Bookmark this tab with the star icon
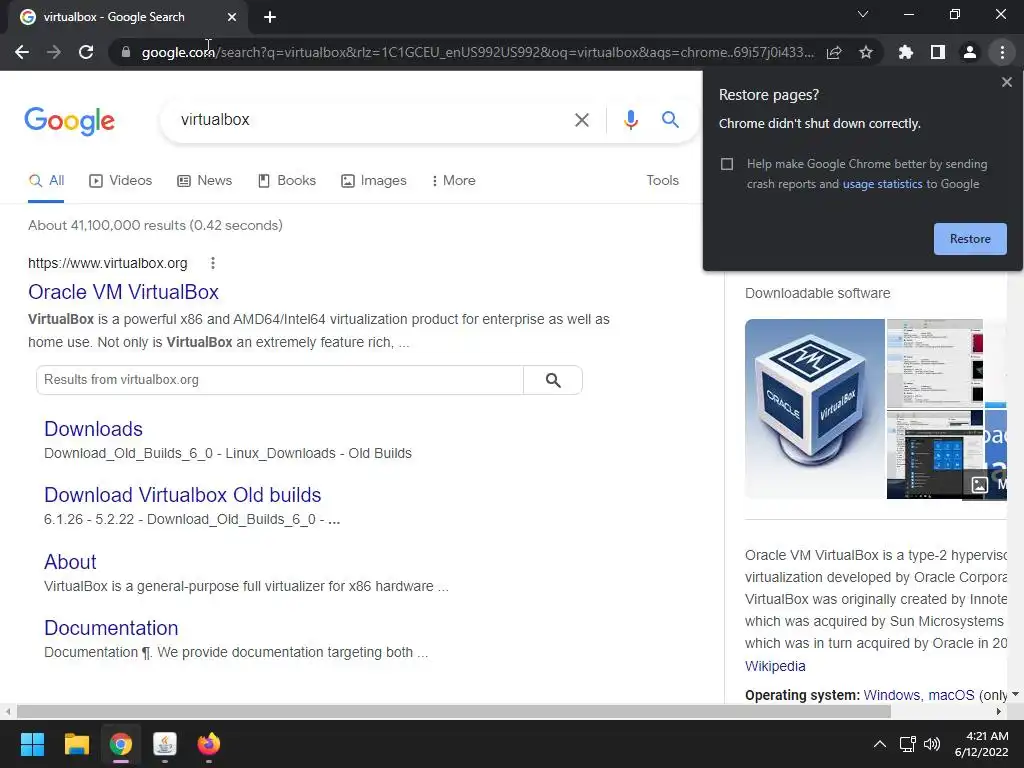 [x=866, y=52]
